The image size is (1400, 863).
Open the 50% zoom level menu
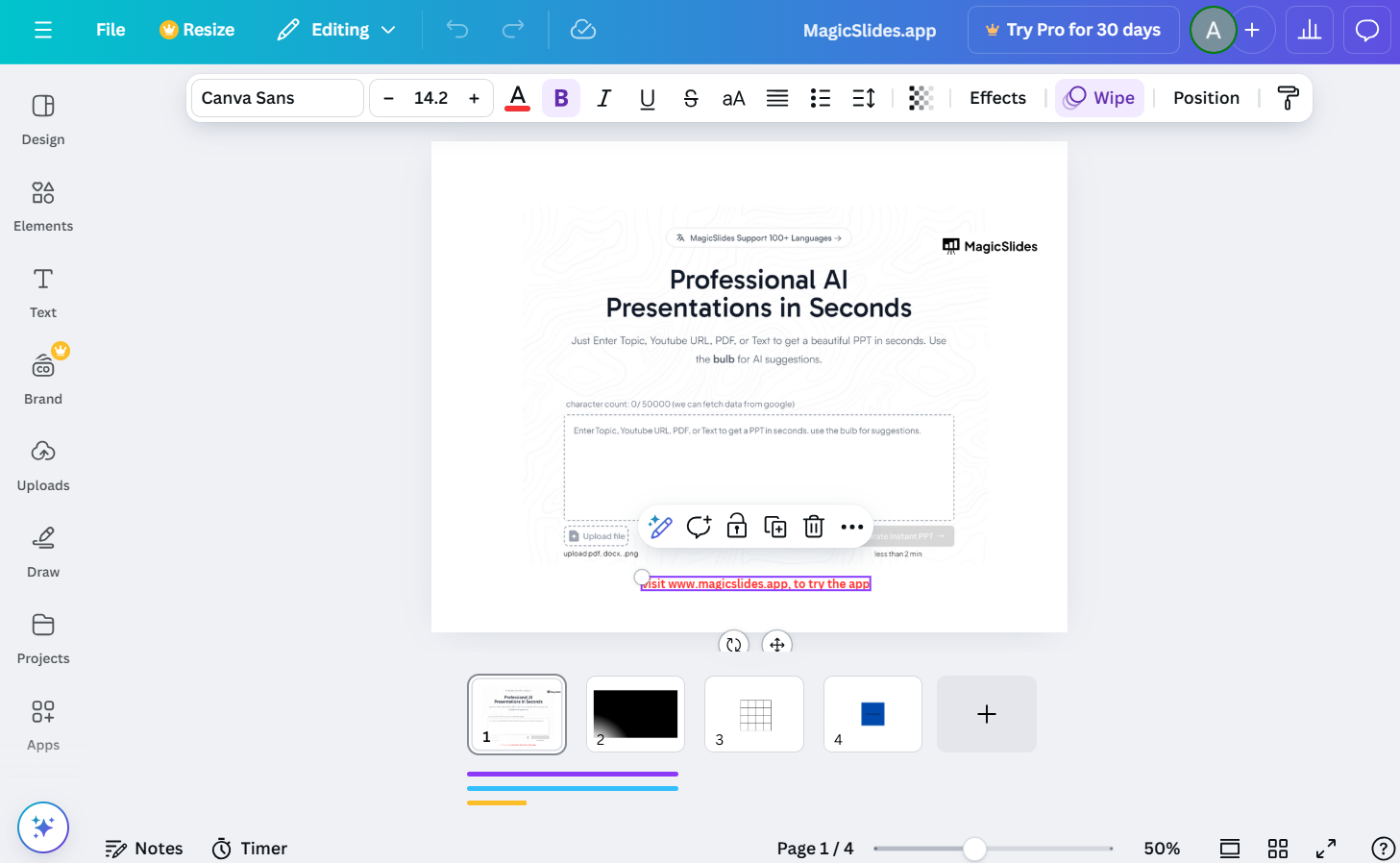coord(1162,849)
